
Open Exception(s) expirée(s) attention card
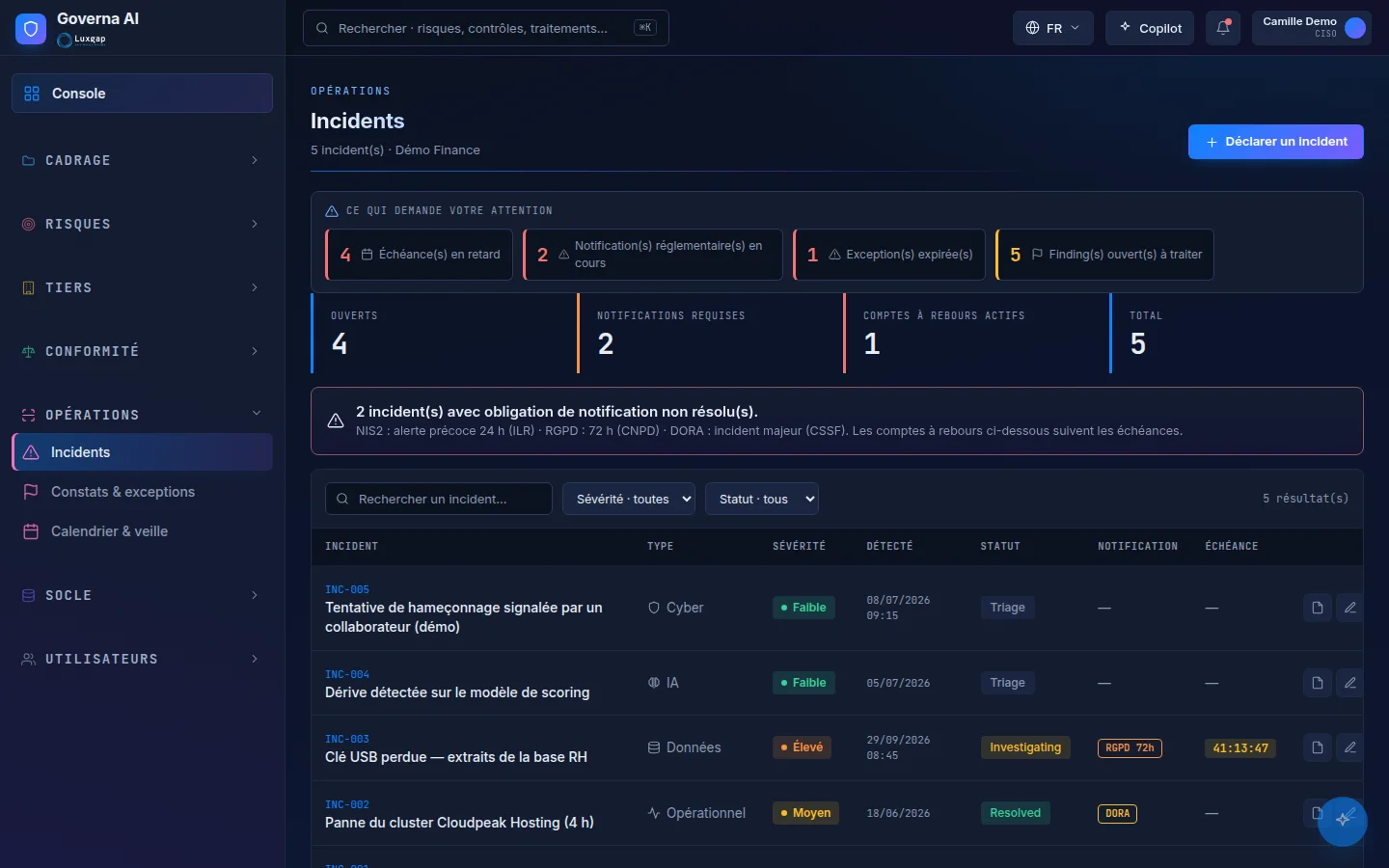[x=889, y=255]
